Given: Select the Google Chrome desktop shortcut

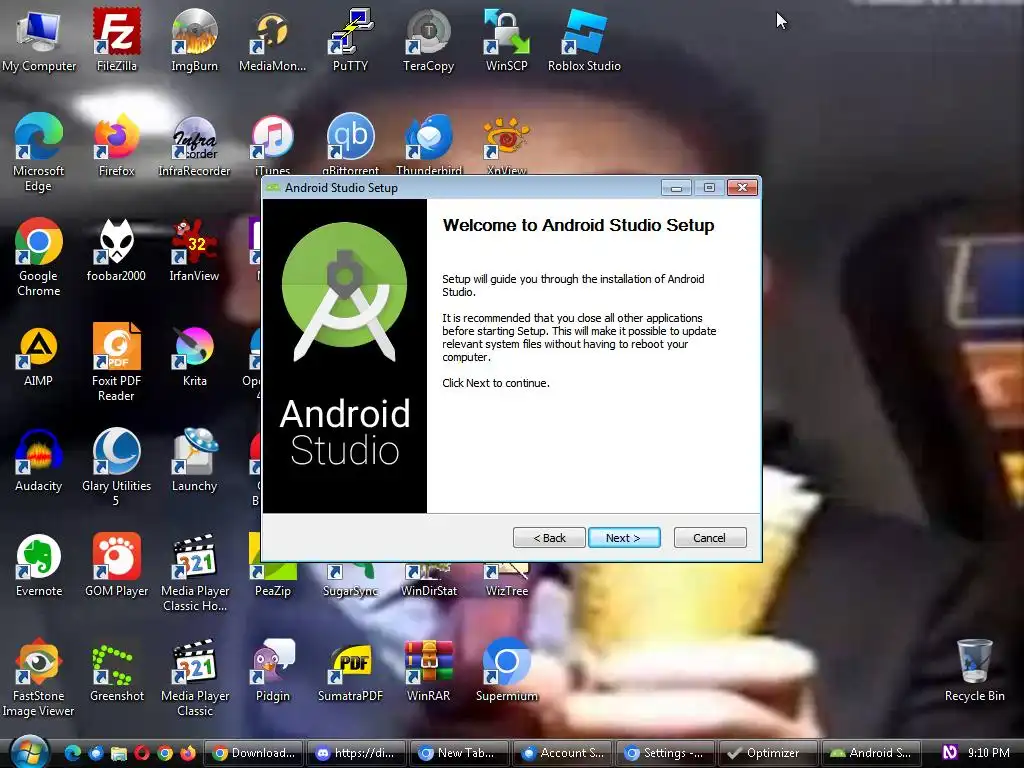Looking at the screenshot, I should click(x=39, y=258).
